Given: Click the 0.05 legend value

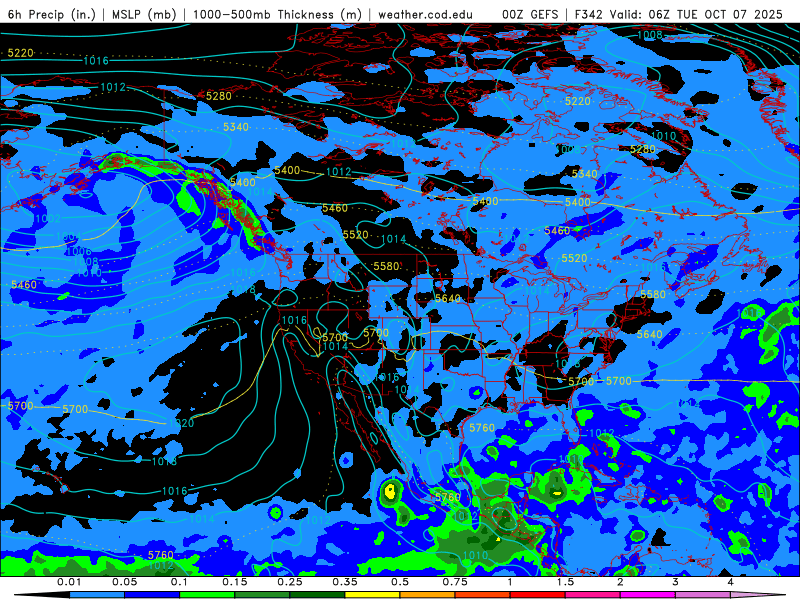Looking at the screenshot, I should pyautogui.click(x=124, y=582).
